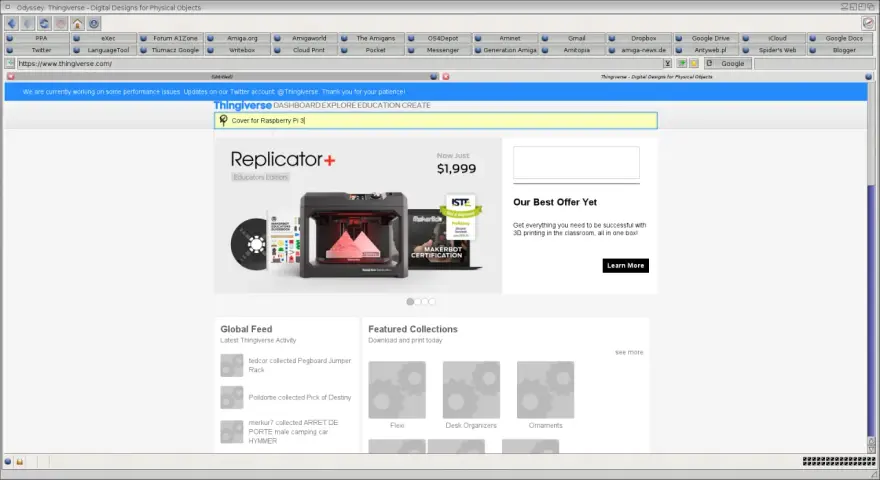880x480 pixels.
Task: Open the EXPLORE navigation item
Action: pos(338,105)
